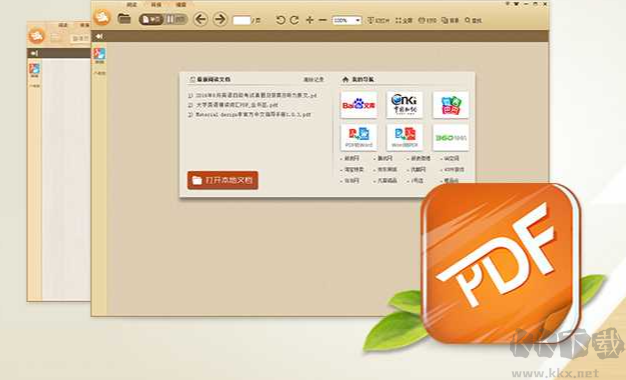Screen dimensions: 626x380
Task: Zoom in with the plus icon
Action: [x=309, y=20]
